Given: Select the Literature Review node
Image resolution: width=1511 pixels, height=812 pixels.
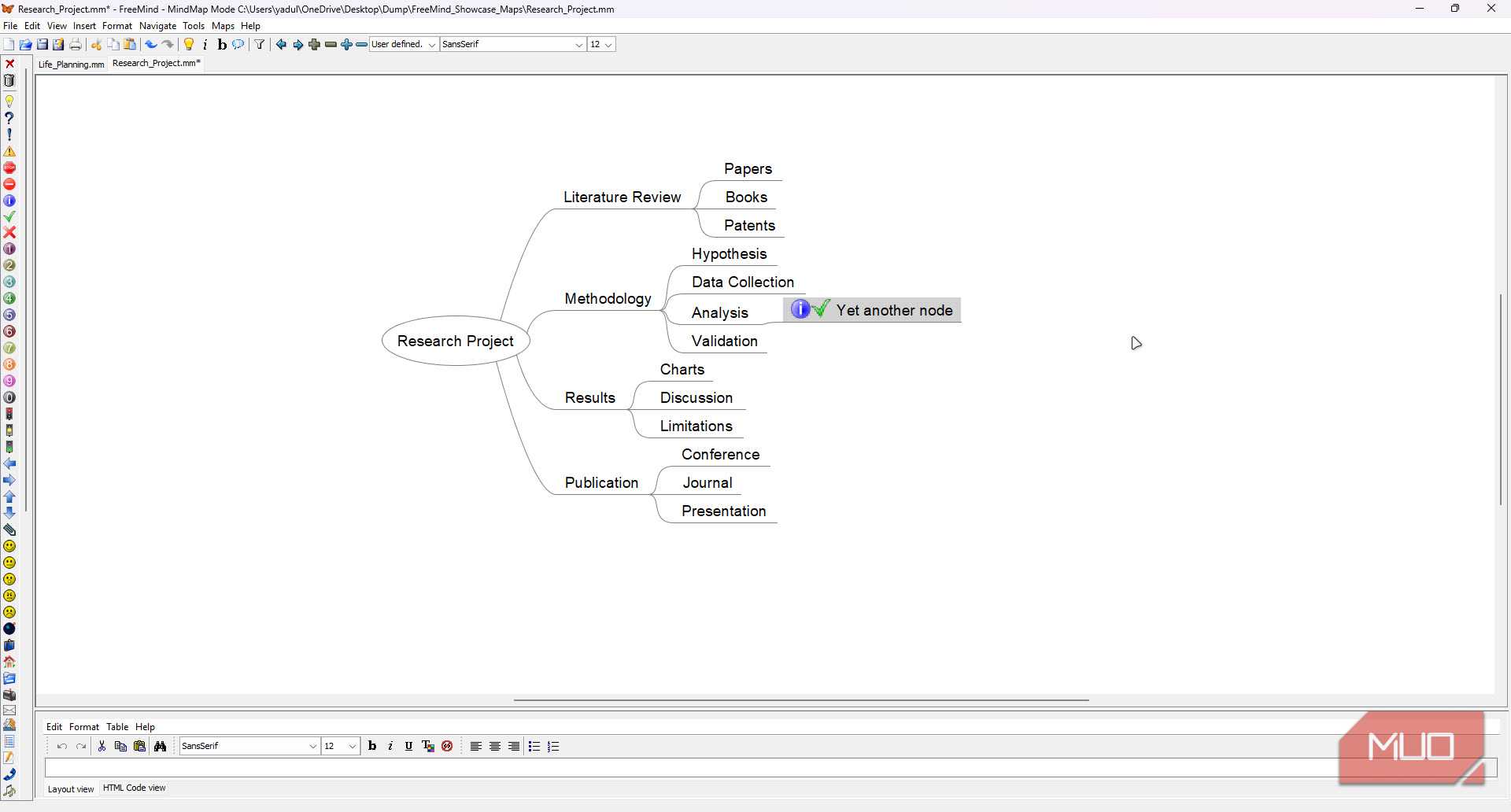Looking at the screenshot, I should [x=622, y=197].
